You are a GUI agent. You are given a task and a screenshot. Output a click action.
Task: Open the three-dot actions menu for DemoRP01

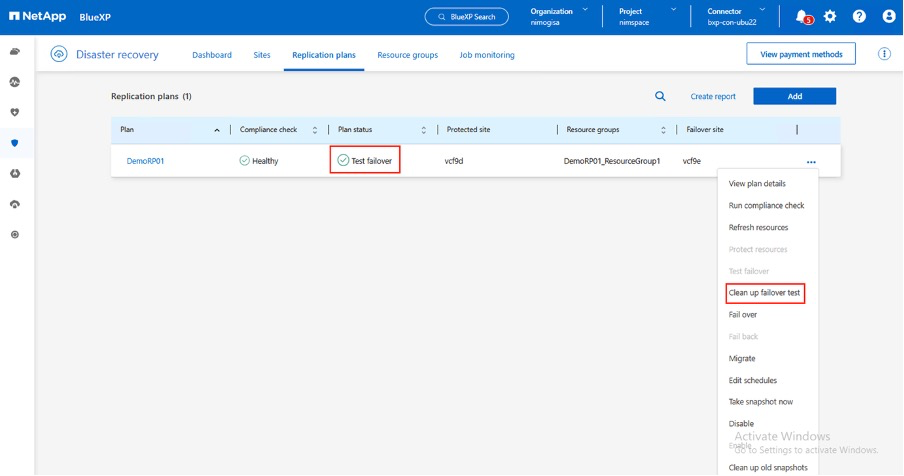tap(810, 161)
